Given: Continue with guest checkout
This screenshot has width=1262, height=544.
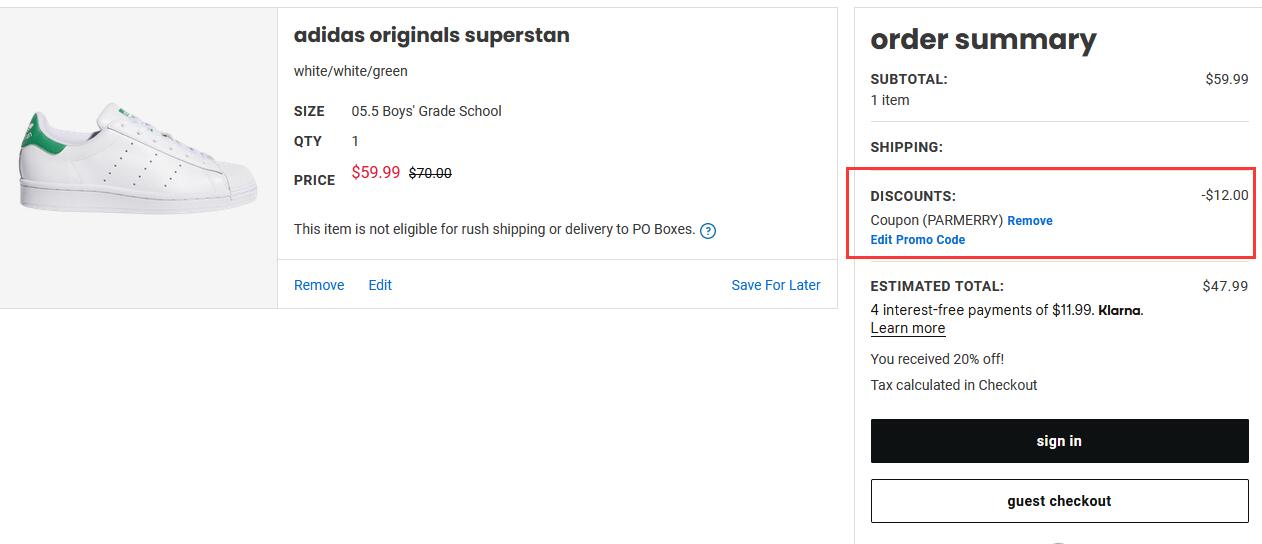Looking at the screenshot, I should click(1059, 501).
